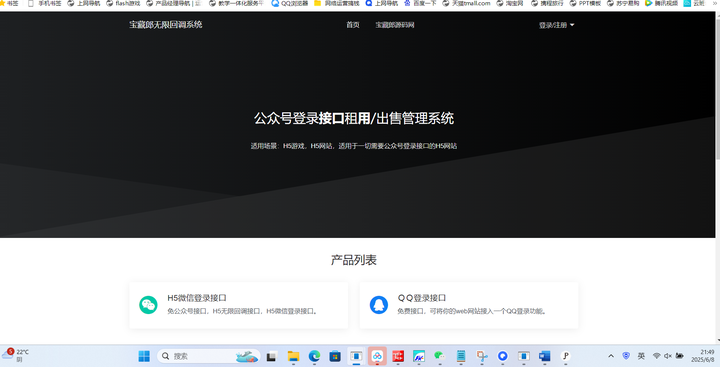This screenshot has width=720, height=367.
Task: Open the 苏宁易购 bookmark
Action: pos(623,3)
